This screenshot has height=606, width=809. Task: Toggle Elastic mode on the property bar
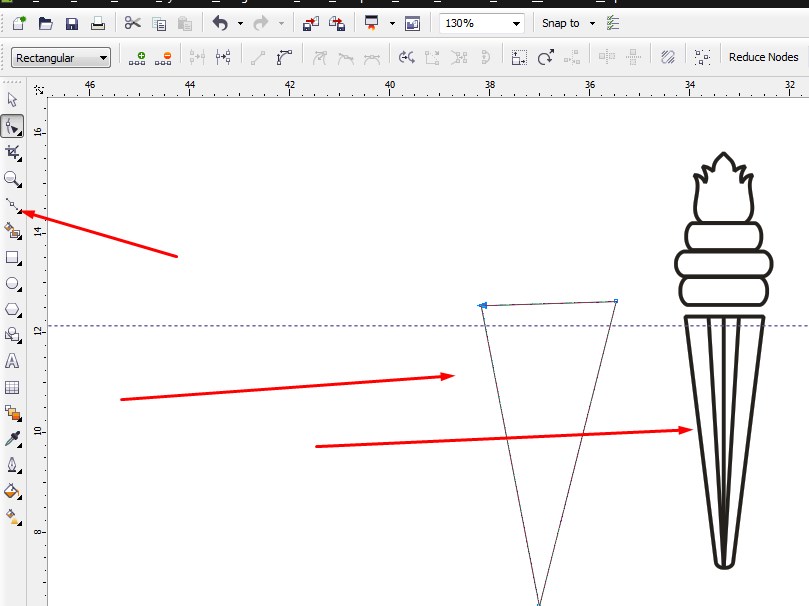pyautogui.click(x=666, y=57)
